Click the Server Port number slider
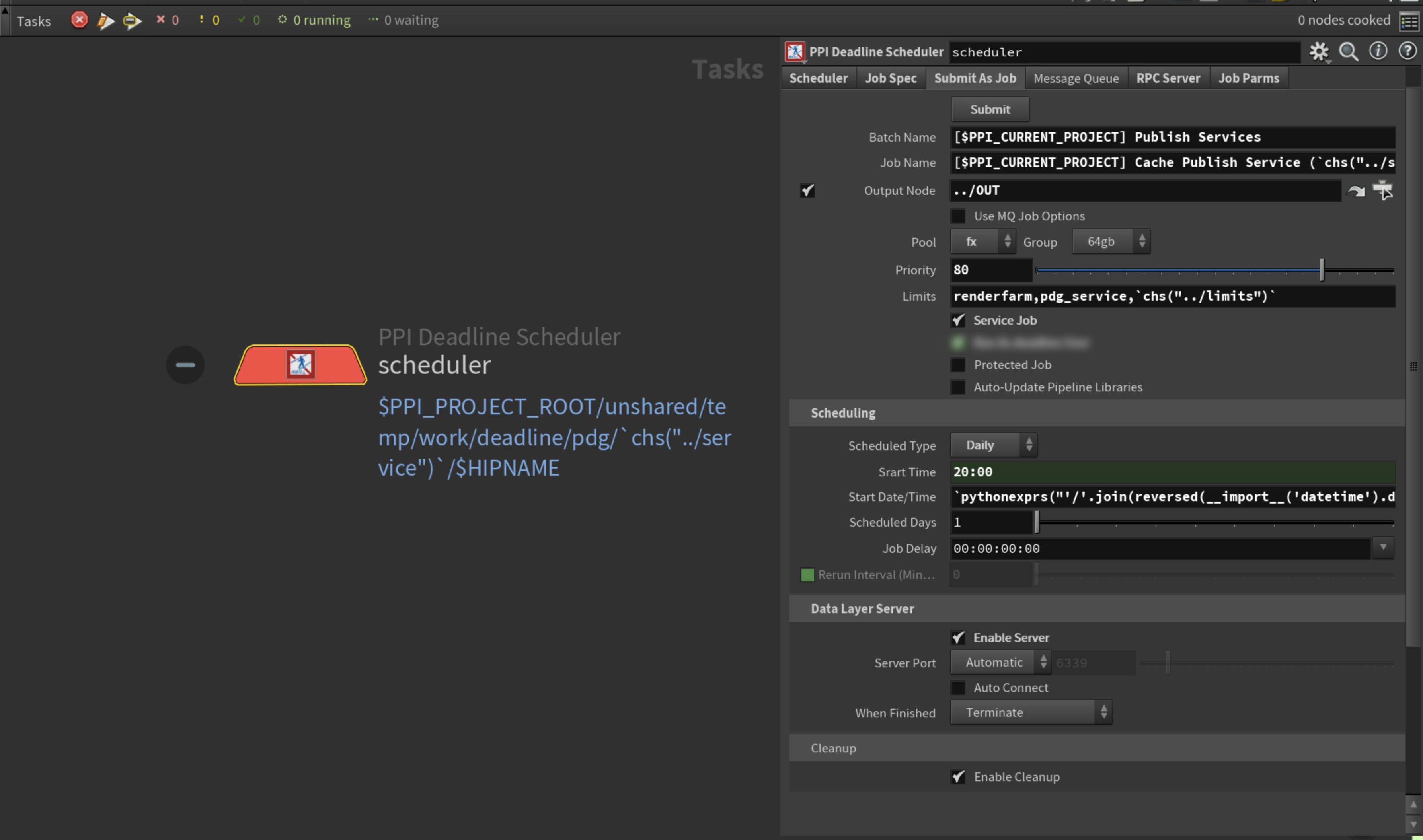1423x840 pixels. 1268,663
